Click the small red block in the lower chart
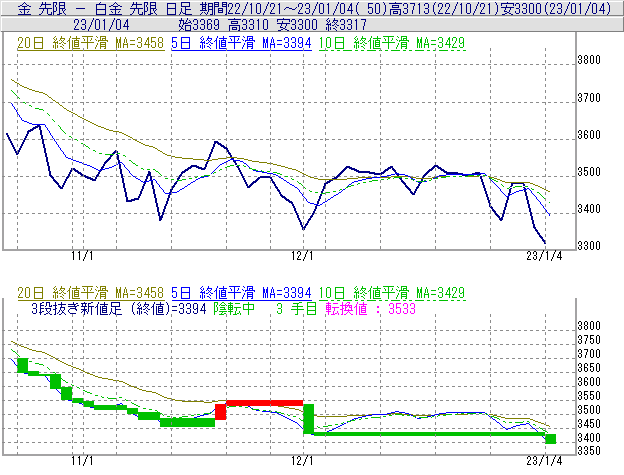Screen dimensions: 624x475 220,412
